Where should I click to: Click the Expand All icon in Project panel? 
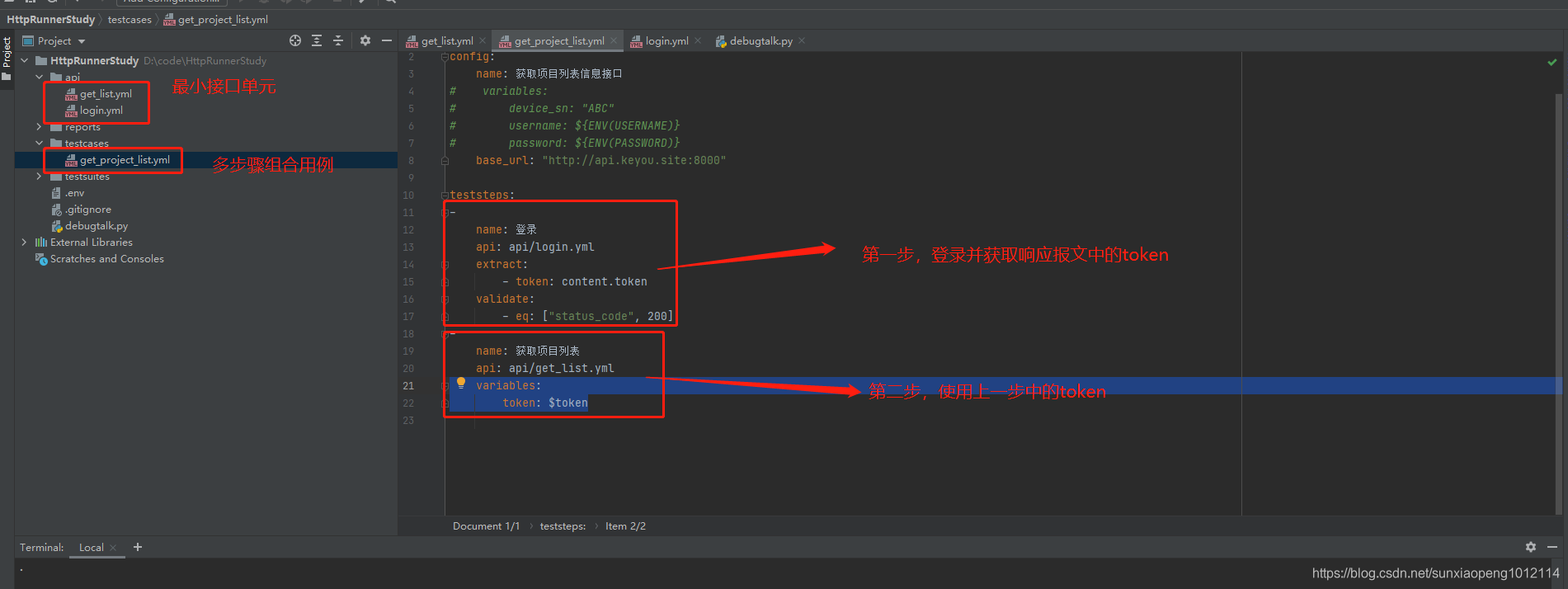[317, 40]
